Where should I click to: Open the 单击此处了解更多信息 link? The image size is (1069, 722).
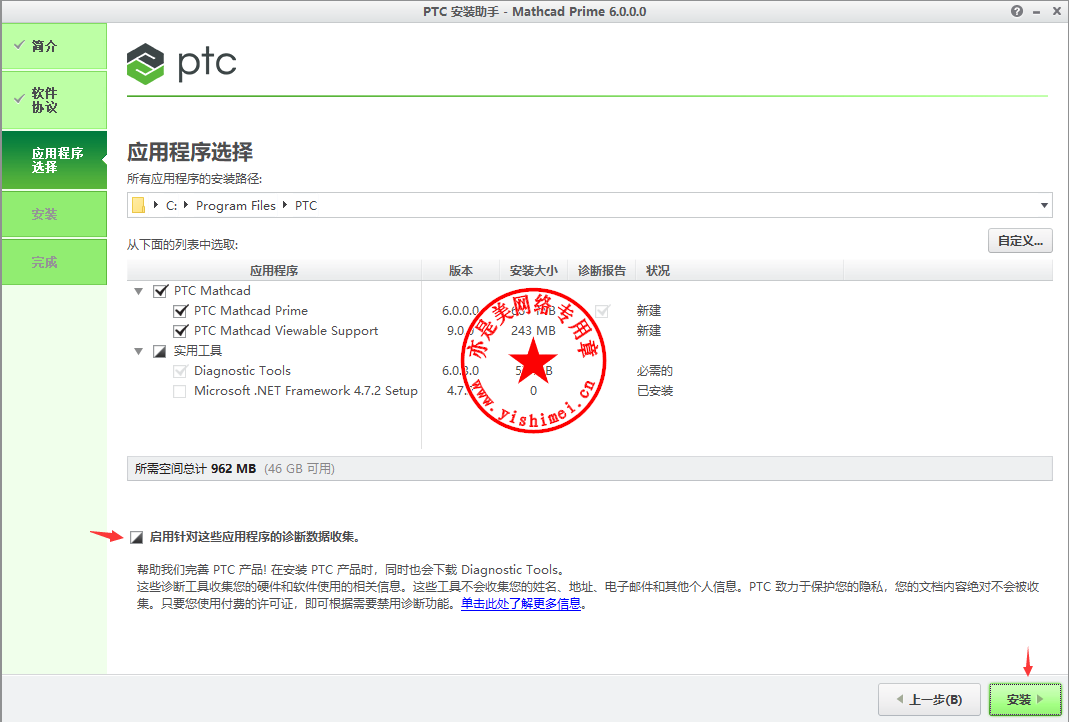(x=521, y=603)
